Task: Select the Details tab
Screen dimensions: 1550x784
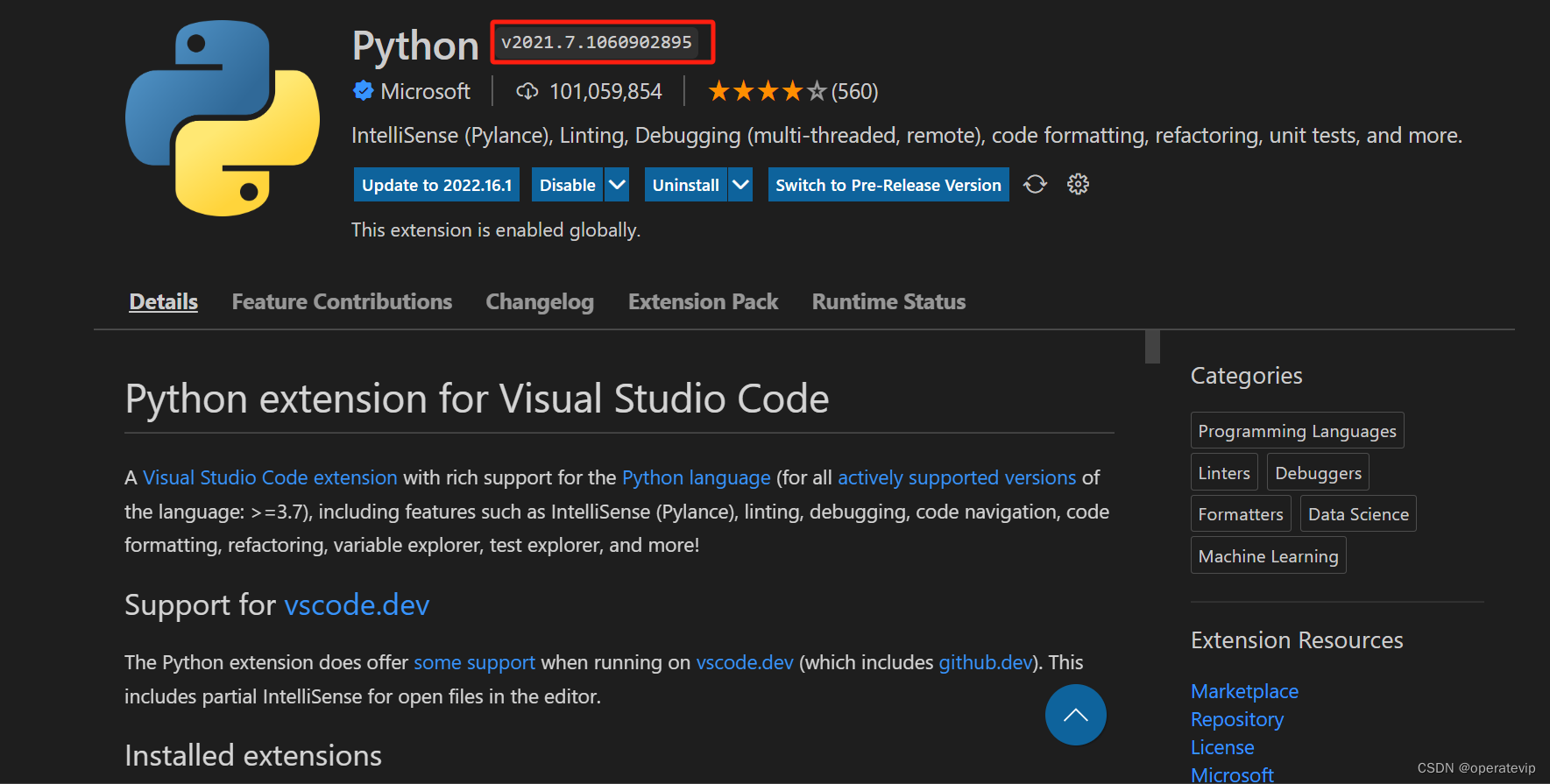Action: [x=164, y=301]
